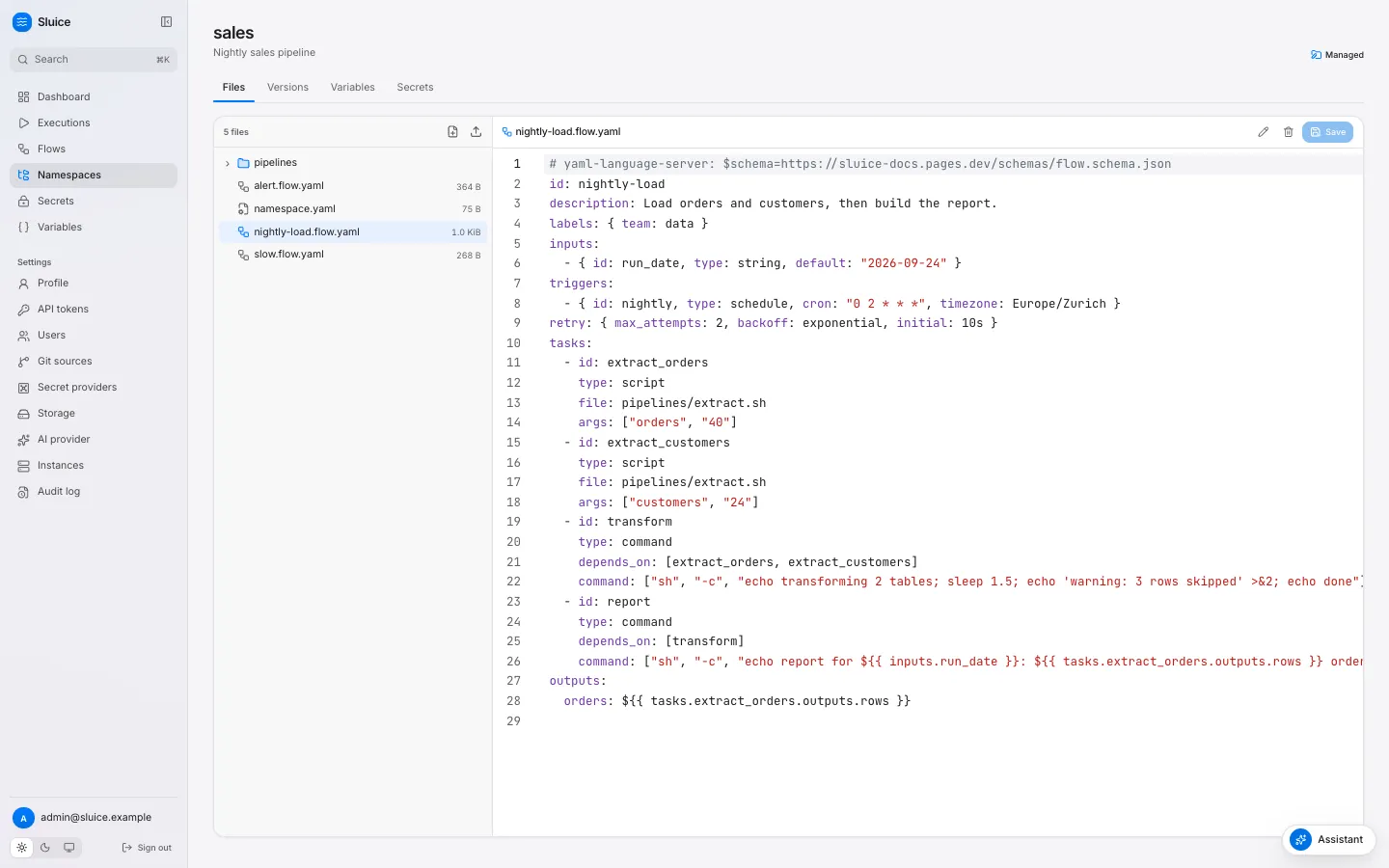Screen dimensions: 1389x868
Task: Click the Secrets lock icon
Action: [23, 201]
